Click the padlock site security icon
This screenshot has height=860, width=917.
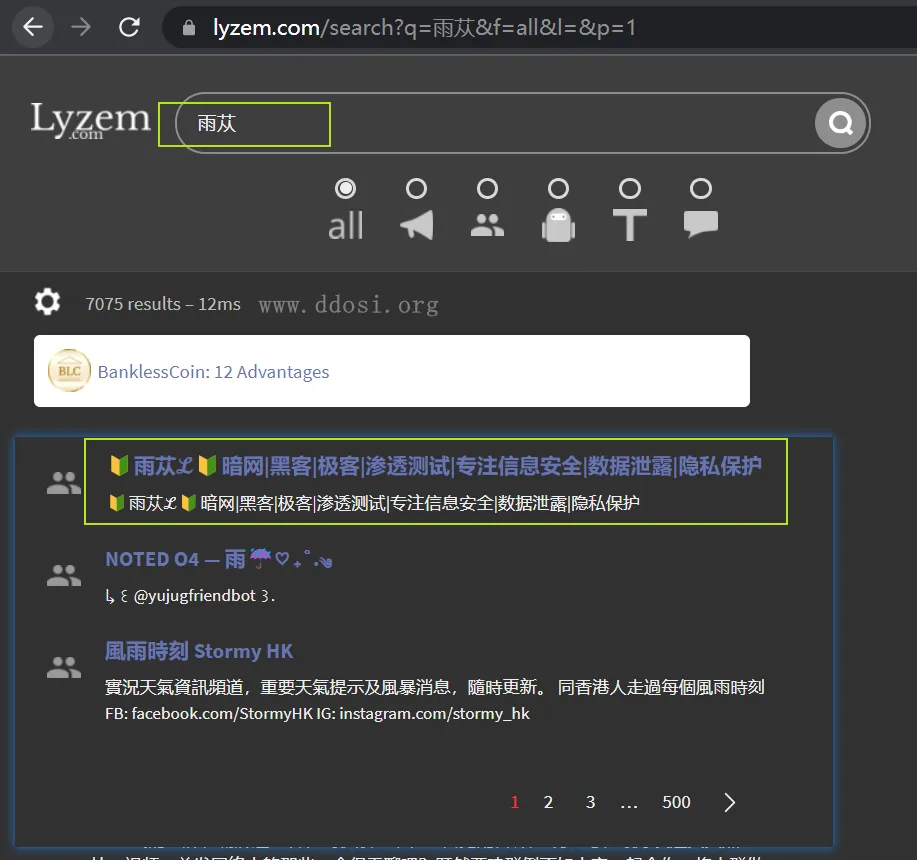(188, 27)
